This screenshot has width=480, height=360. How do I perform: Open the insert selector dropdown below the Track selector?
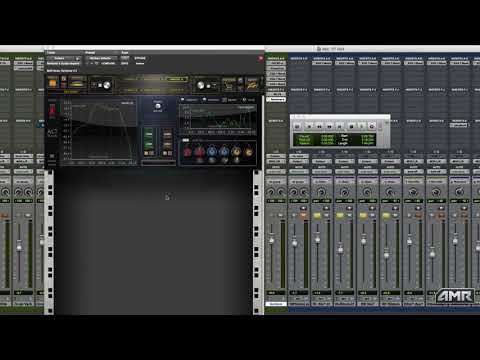pos(64,63)
